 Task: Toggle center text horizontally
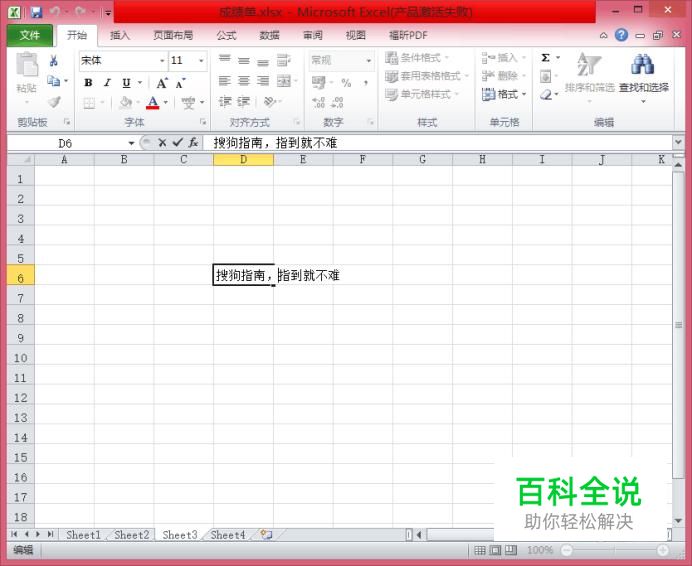[x=244, y=81]
